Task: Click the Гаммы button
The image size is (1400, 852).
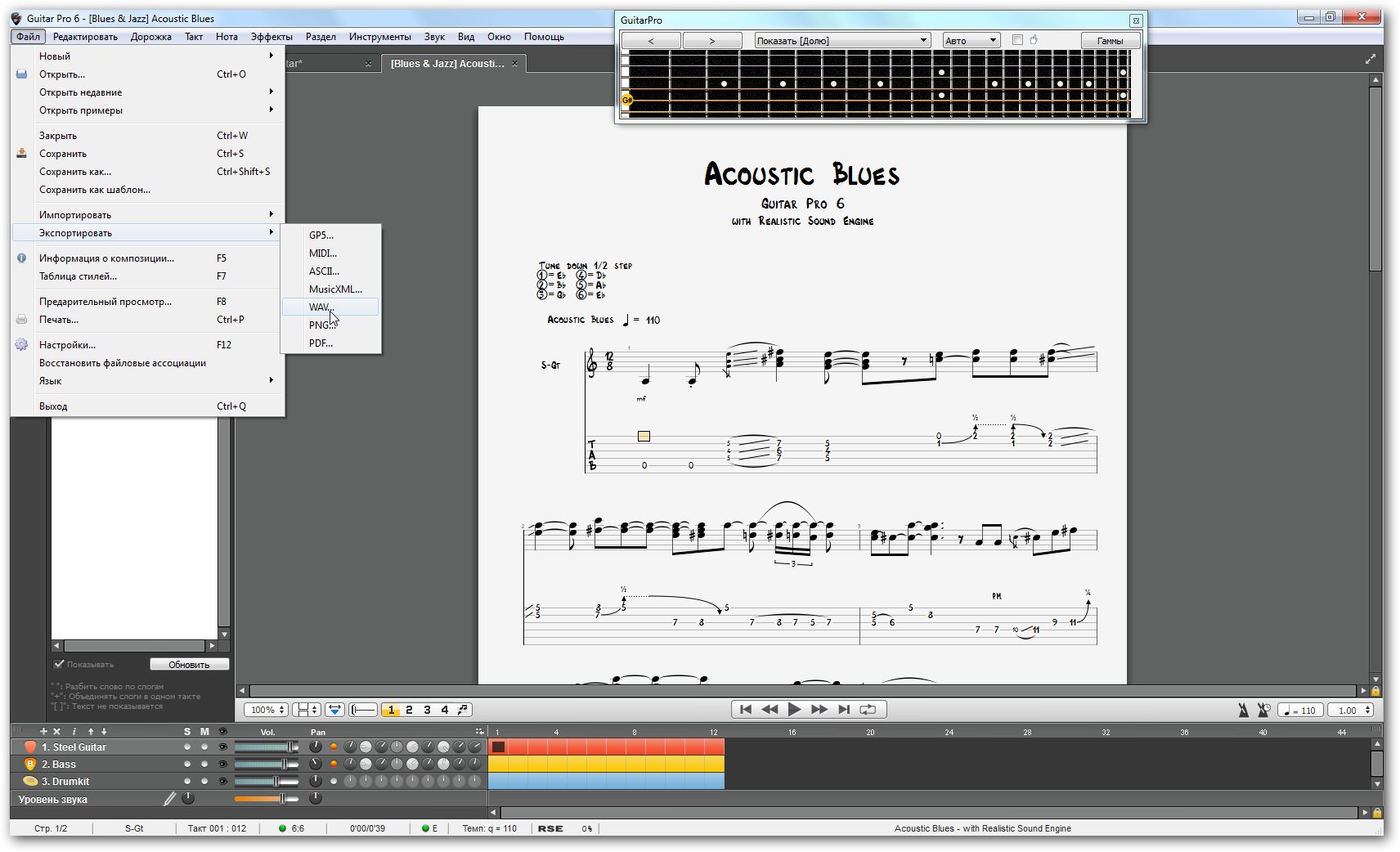Action: [1110, 40]
